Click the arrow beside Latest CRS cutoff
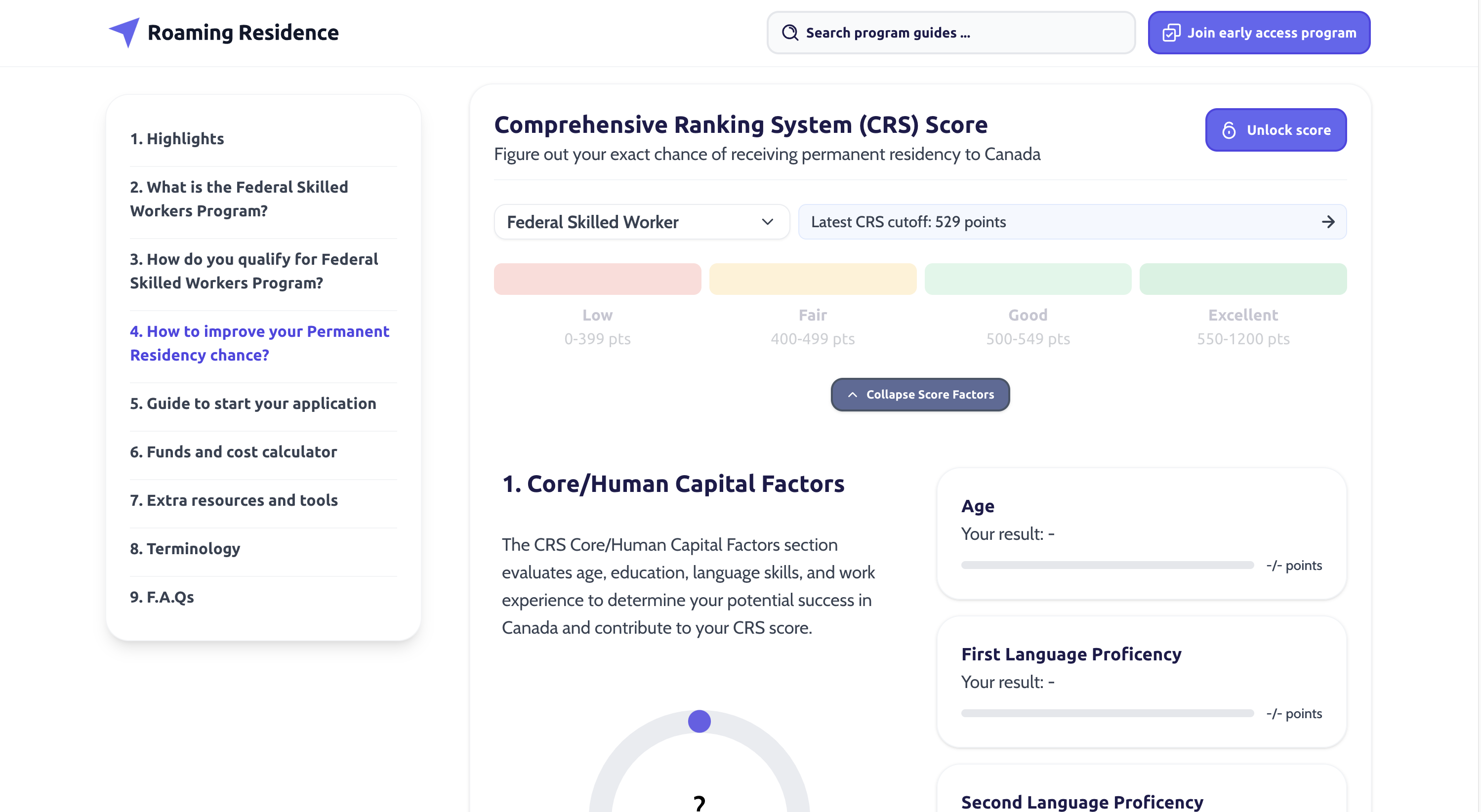The height and width of the screenshot is (812, 1481). coord(1327,222)
